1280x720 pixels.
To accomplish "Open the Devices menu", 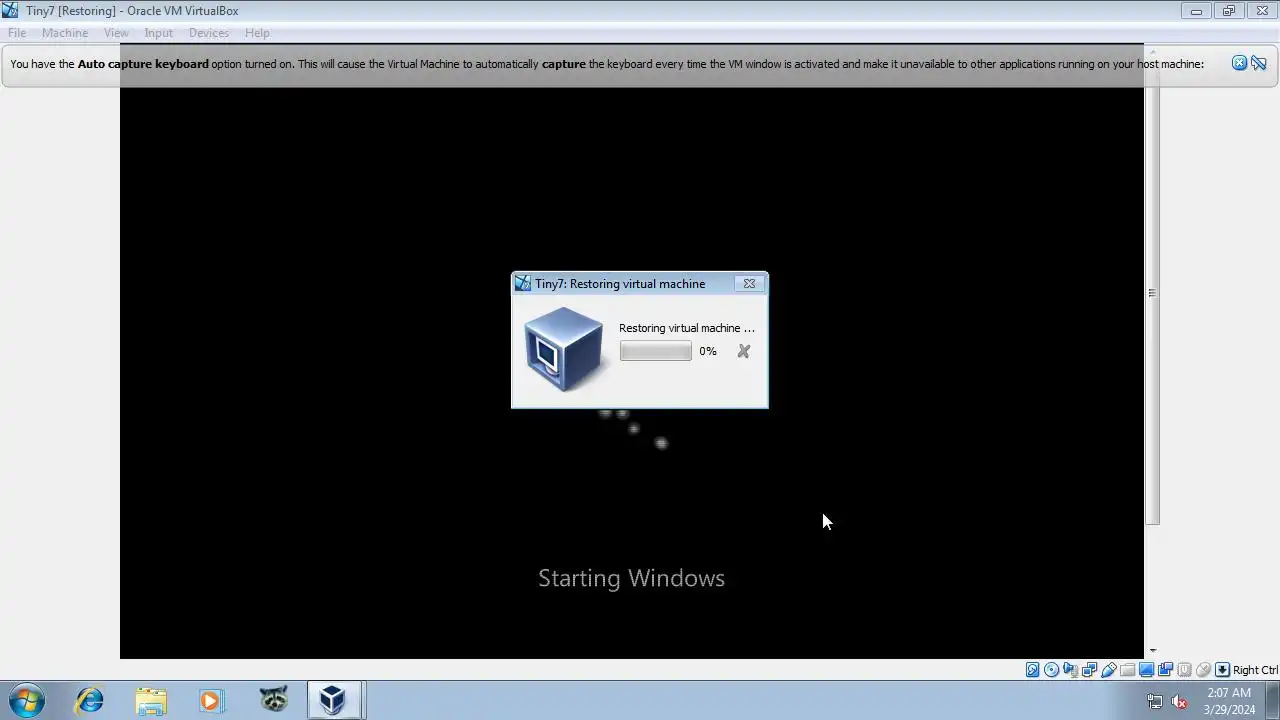I will (x=209, y=33).
